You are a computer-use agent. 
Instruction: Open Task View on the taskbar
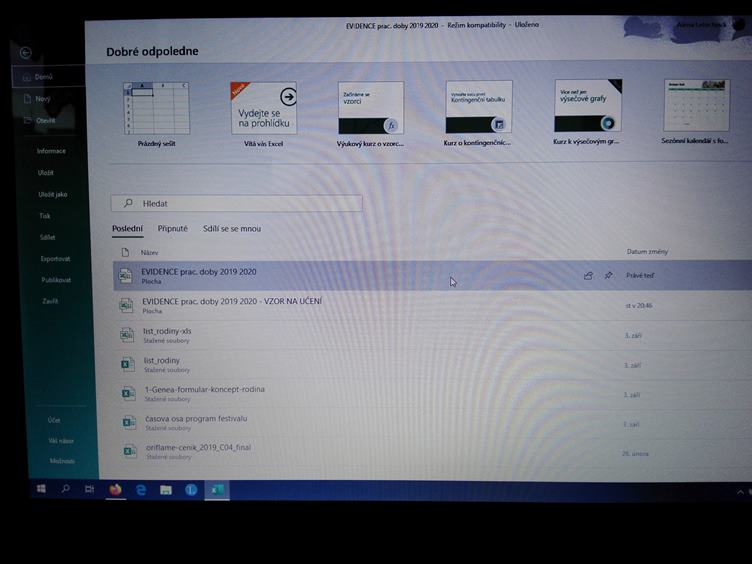click(x=89, y=489)
